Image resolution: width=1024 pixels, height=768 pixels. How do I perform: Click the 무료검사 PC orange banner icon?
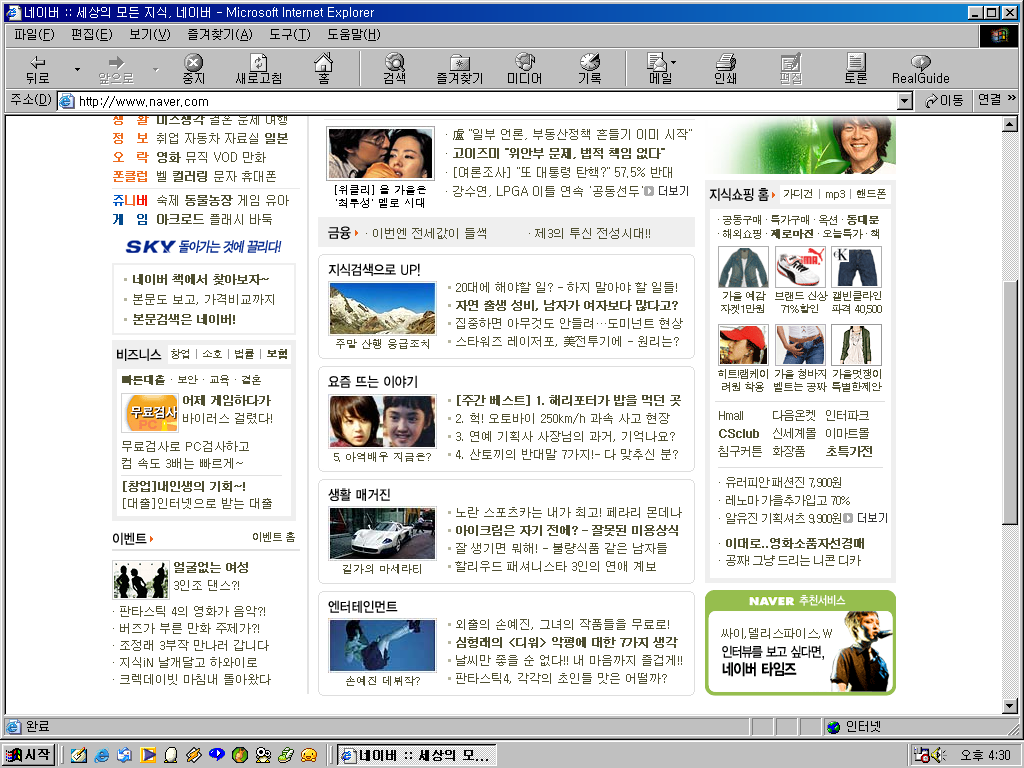[150, 413]
